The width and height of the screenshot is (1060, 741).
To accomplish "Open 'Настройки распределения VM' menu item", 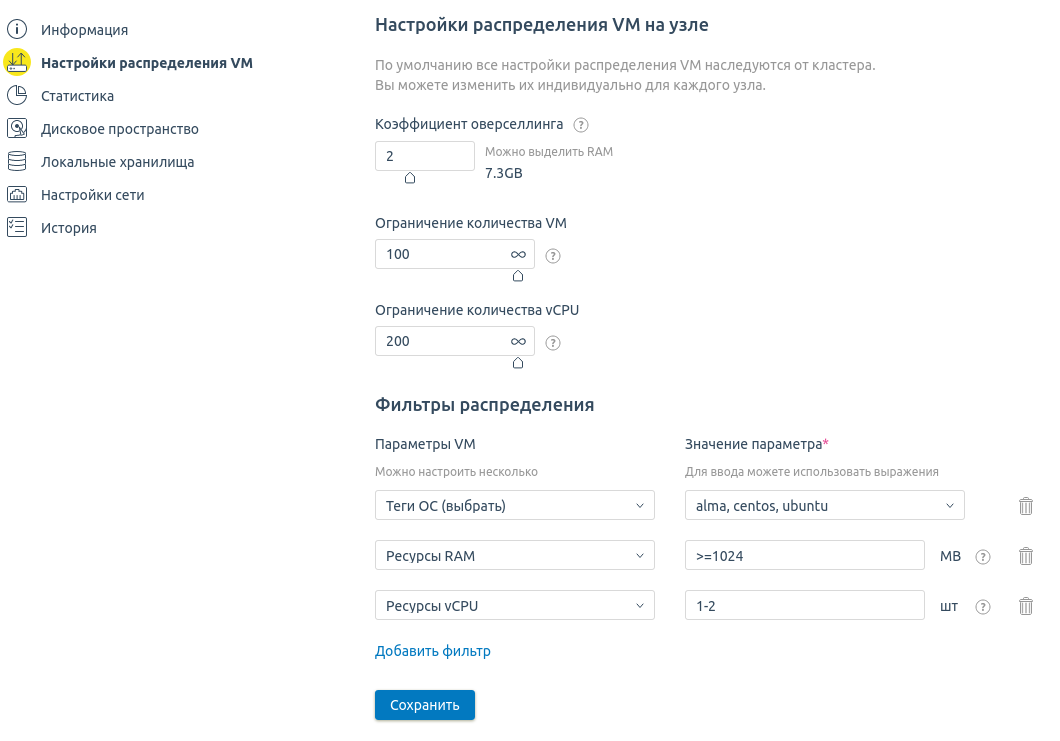I will click(146, 63).
